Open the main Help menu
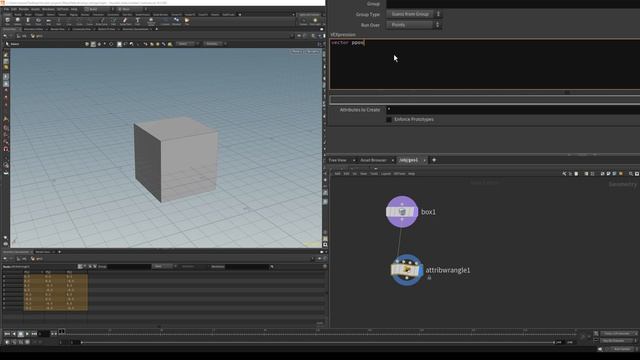640x360 pixels. [x=74, y=9]
